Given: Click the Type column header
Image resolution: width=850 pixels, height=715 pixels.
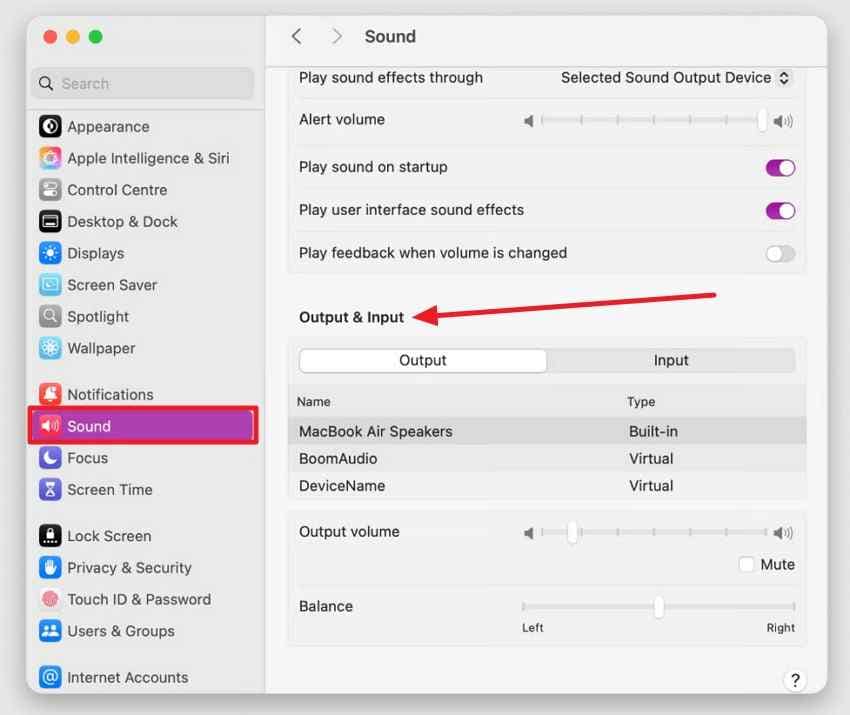Looking at the screenshot, I should [641, 402].
